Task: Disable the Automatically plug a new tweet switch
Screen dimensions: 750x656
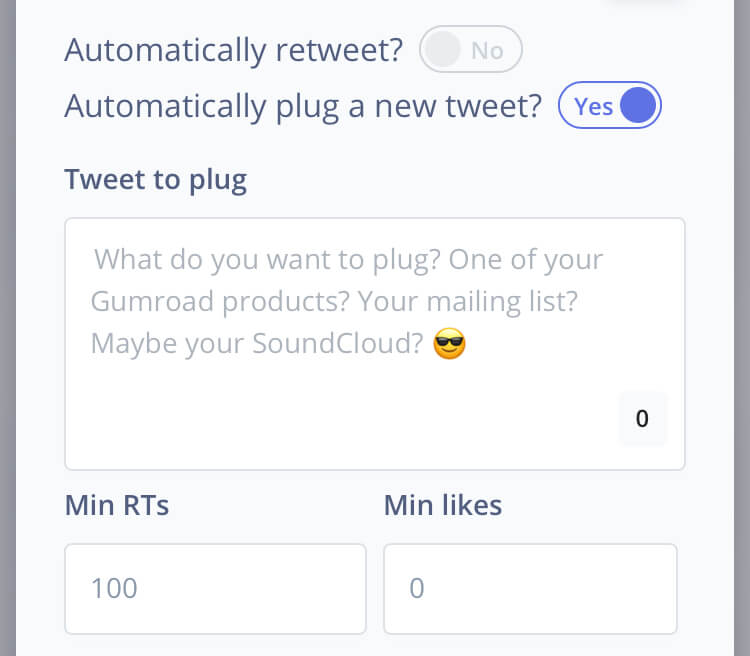Action: pos(609,106)
